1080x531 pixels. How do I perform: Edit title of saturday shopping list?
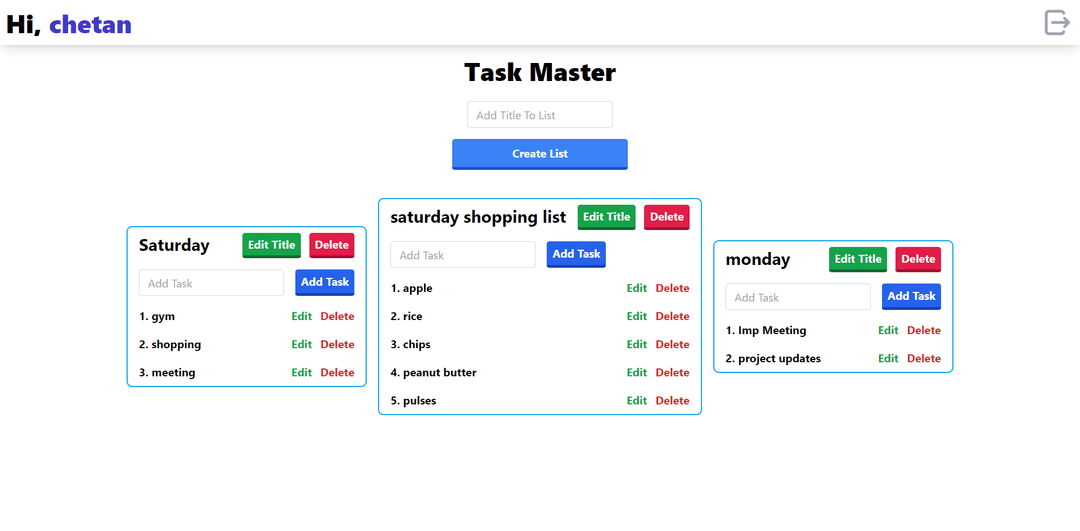pyautogui.click(x=607, y=217)
